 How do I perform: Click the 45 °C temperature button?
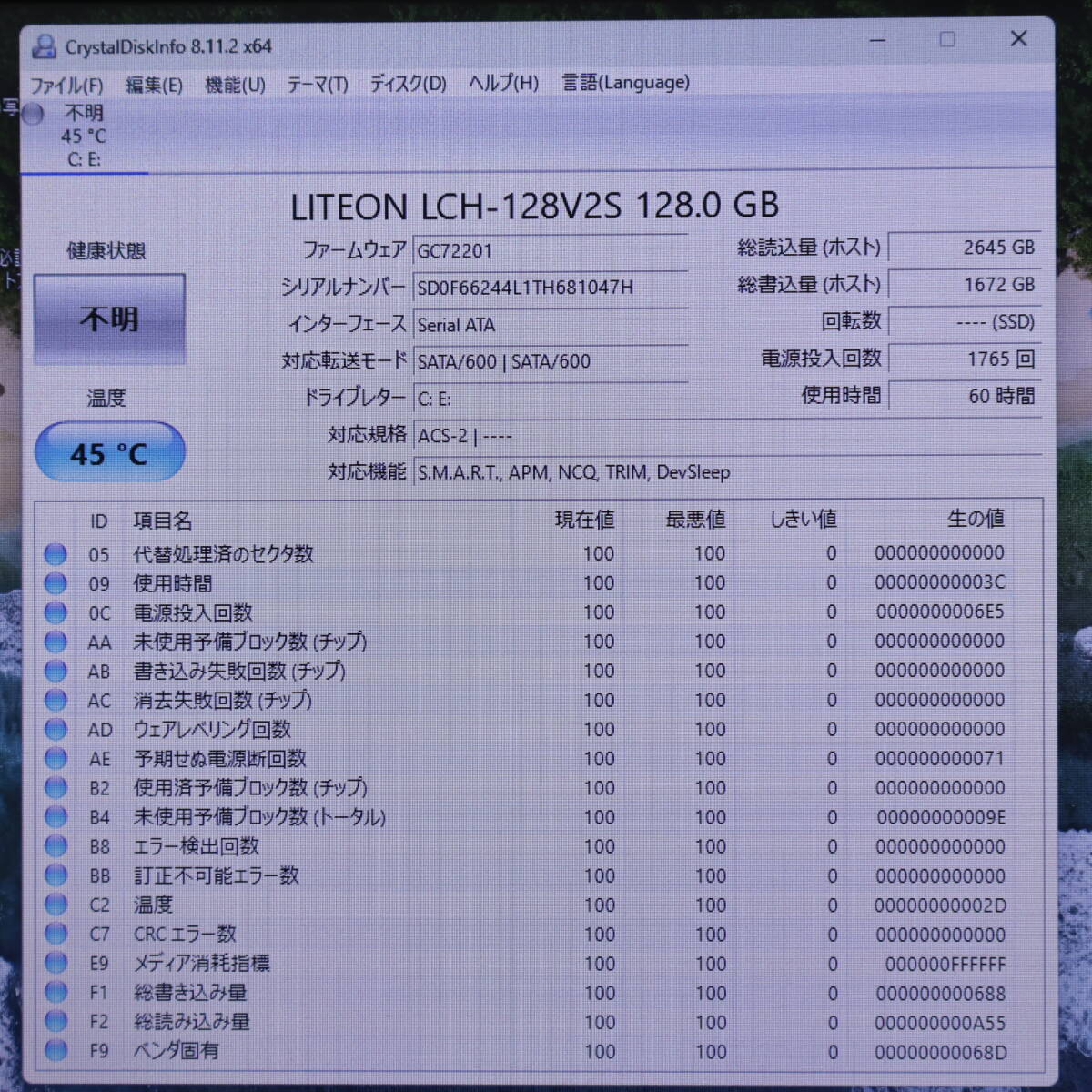pos(109,452)
